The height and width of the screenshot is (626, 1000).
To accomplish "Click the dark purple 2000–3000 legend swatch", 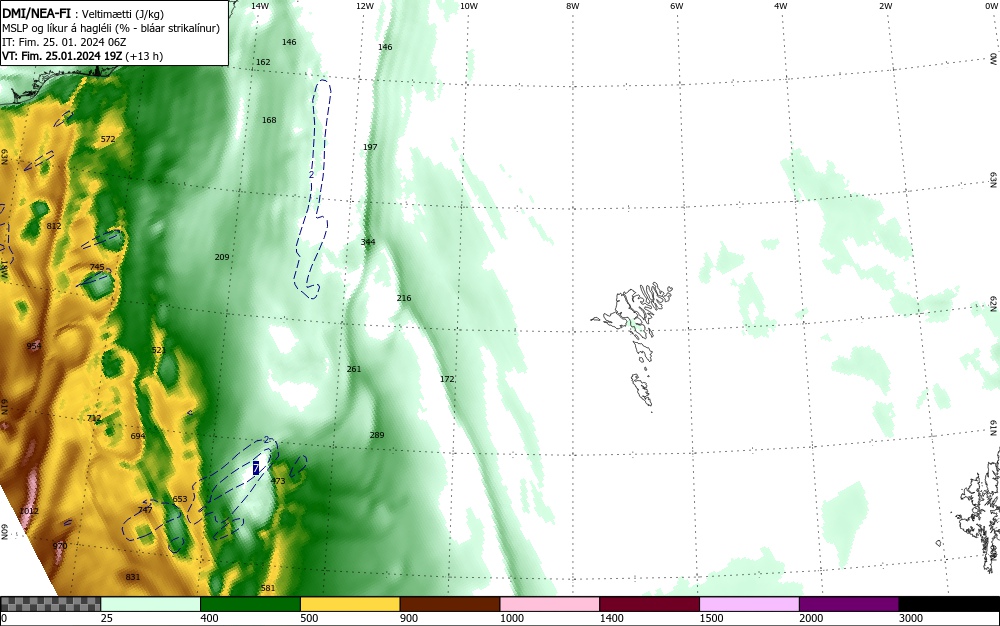I will [849, 604].
